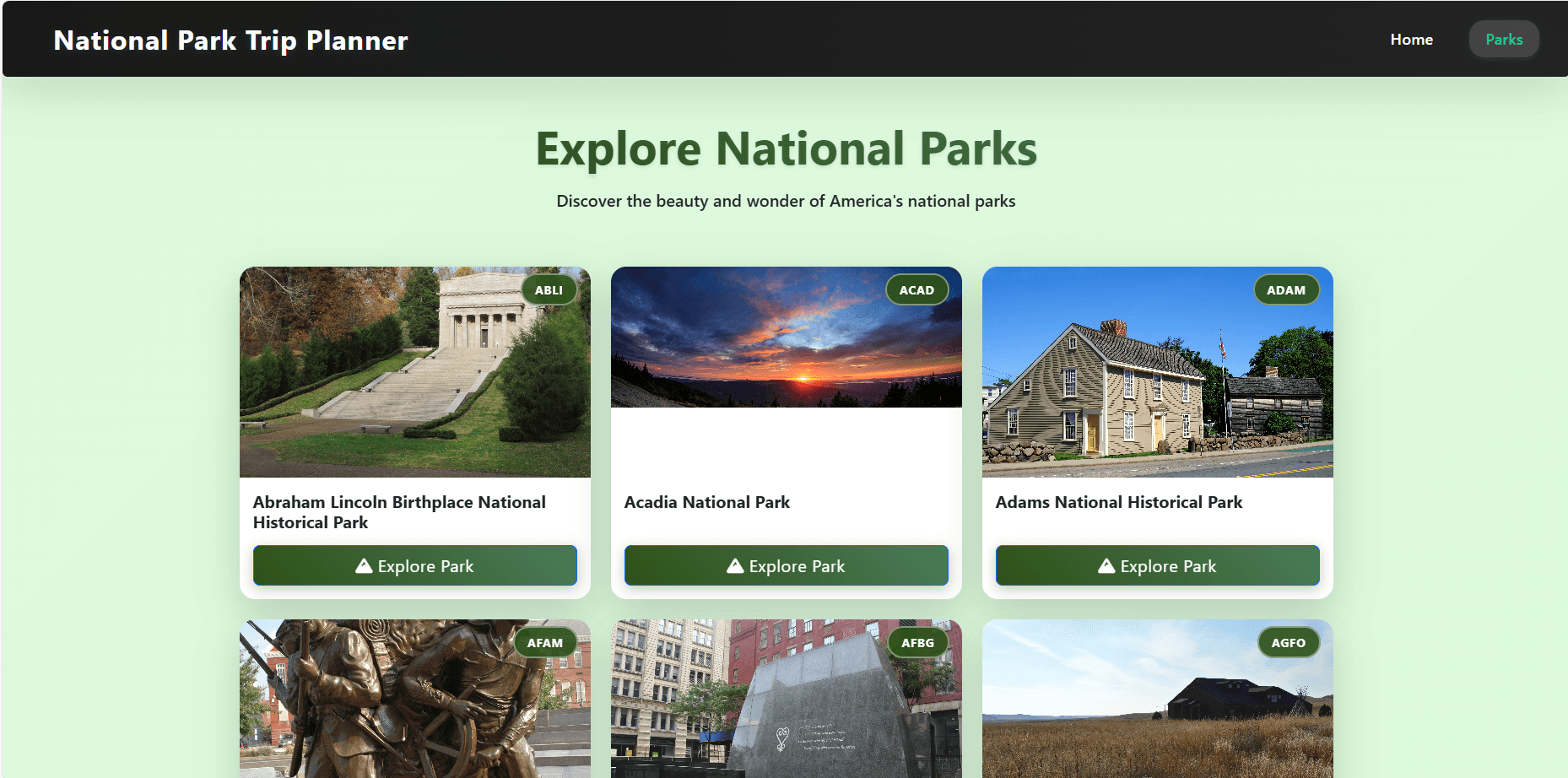Click the Acadia National Park title text
This screenshot has height=778, width=1568.
coord(706,502)
